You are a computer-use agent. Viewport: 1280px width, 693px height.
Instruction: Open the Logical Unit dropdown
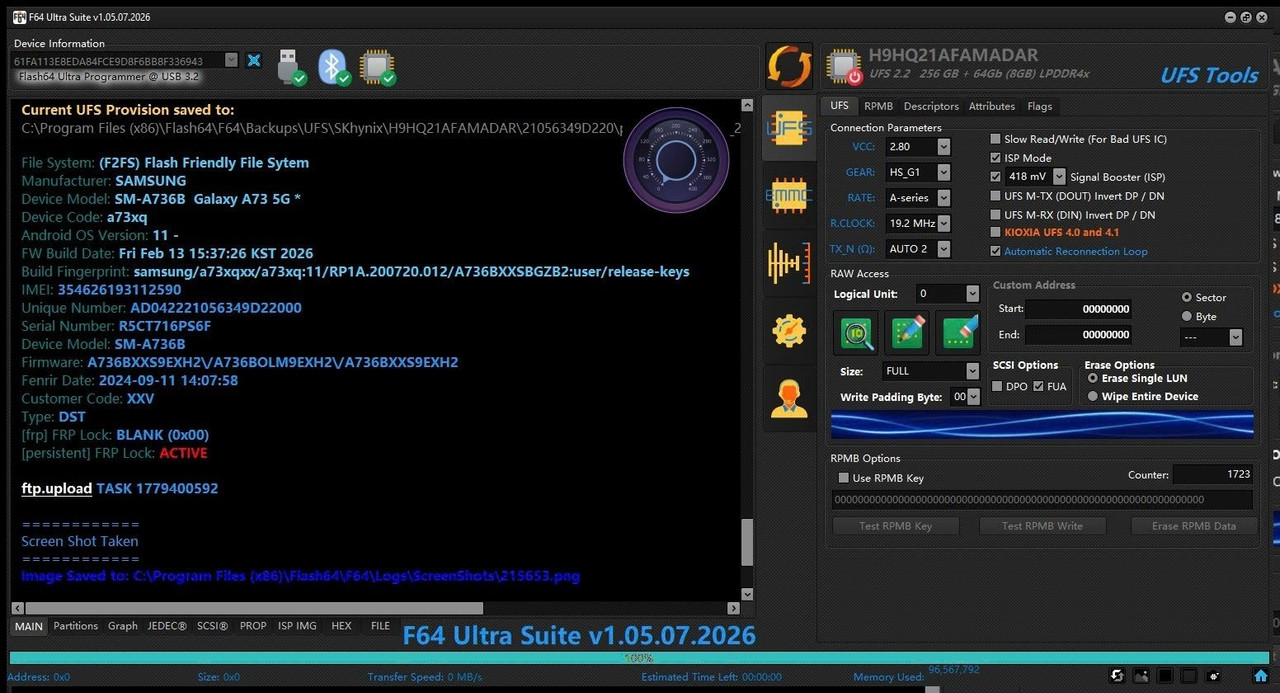point(947,294)
